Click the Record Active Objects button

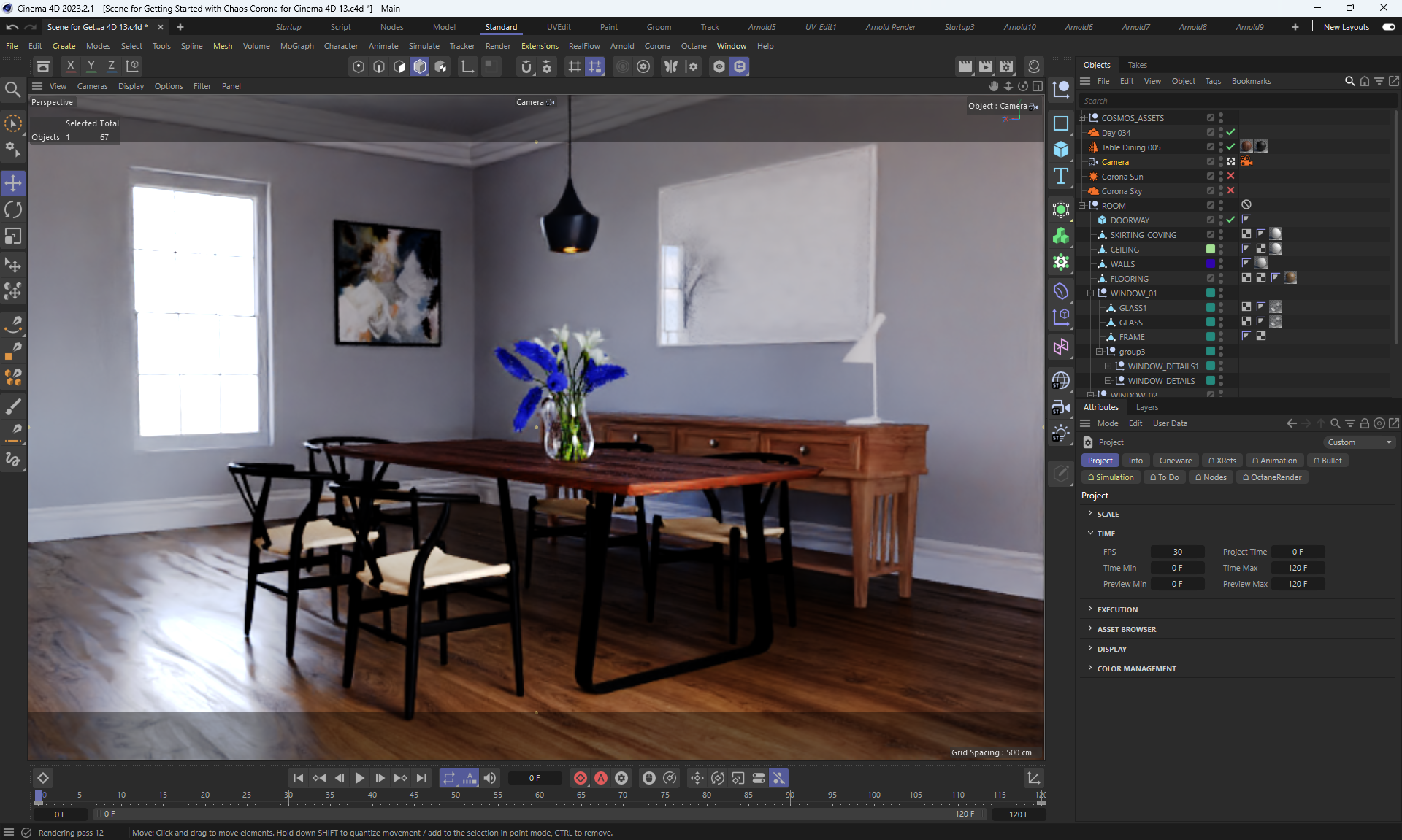click(x=581, y=778)
